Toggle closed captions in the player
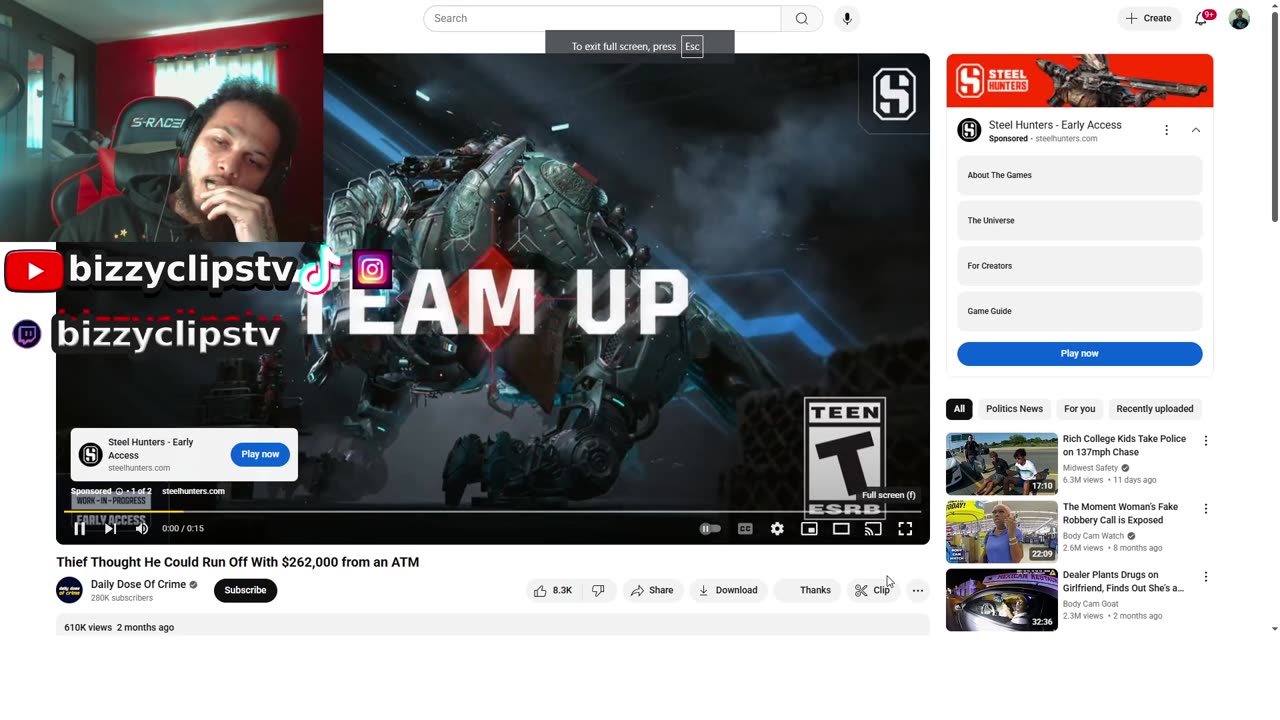 coord(745,528)
